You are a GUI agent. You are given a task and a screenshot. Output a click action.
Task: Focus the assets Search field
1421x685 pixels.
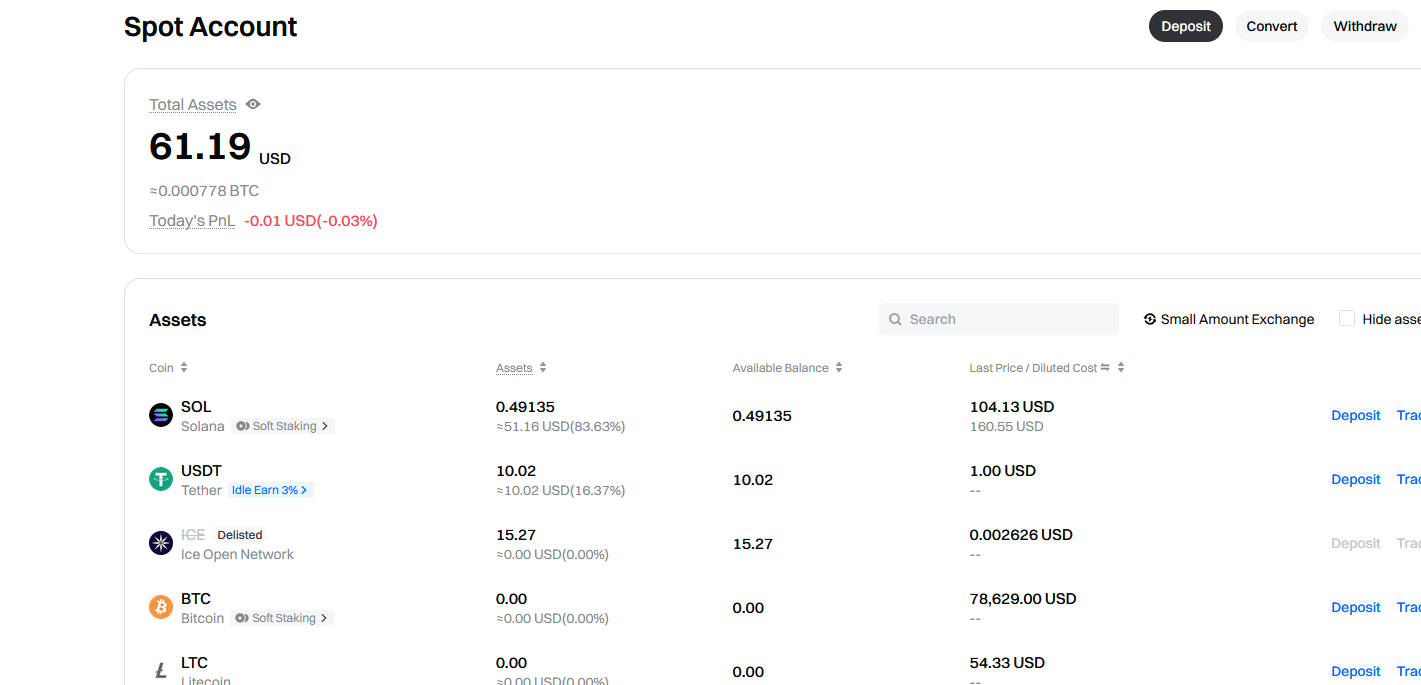pyautogui.click(x=999, y=319)
